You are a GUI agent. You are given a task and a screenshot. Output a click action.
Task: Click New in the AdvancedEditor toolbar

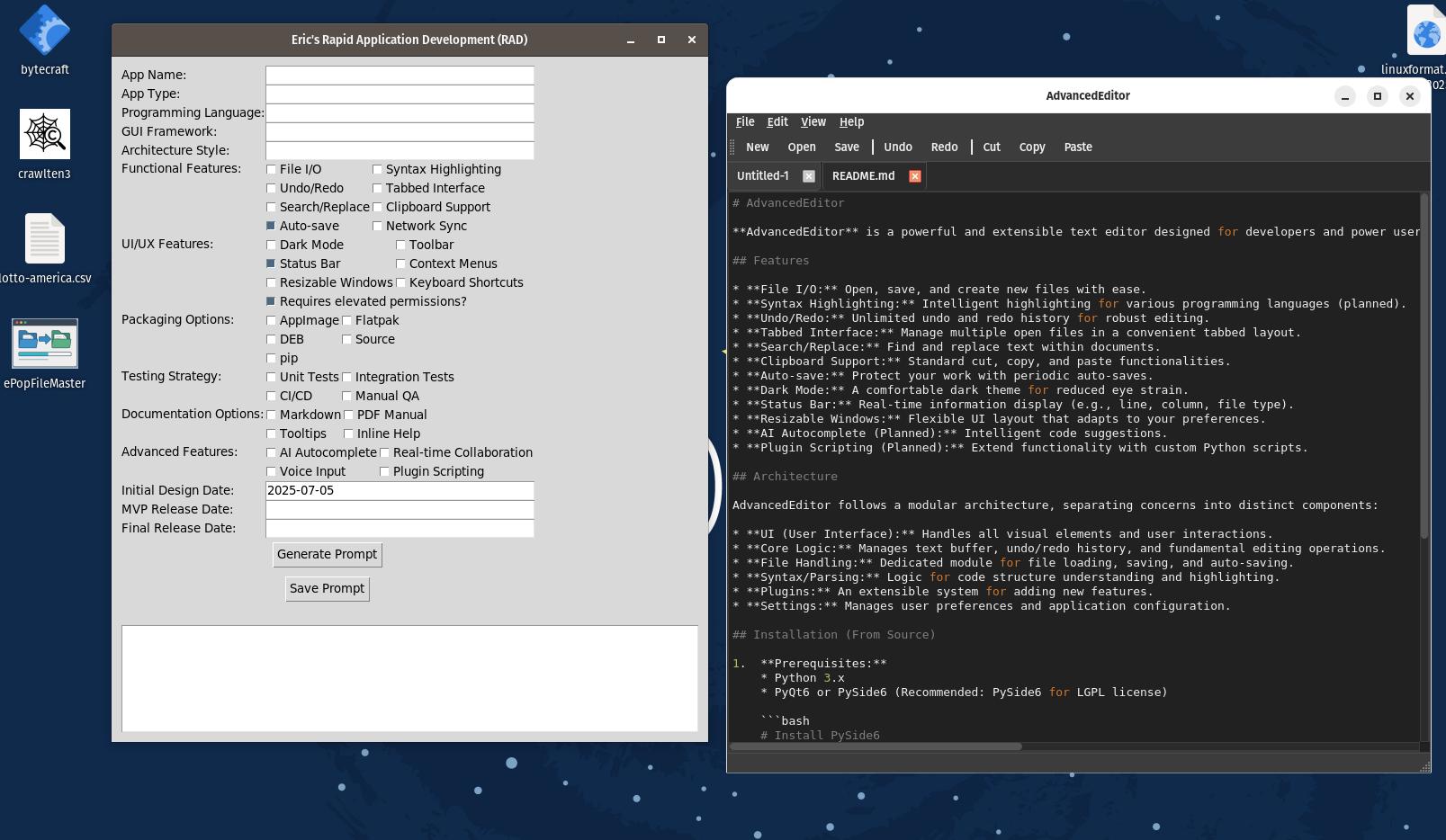(x=758, y=147)
